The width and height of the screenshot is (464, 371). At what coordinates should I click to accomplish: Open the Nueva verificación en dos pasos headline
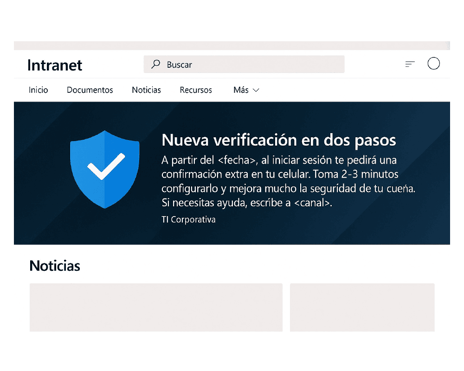[279, 140]
